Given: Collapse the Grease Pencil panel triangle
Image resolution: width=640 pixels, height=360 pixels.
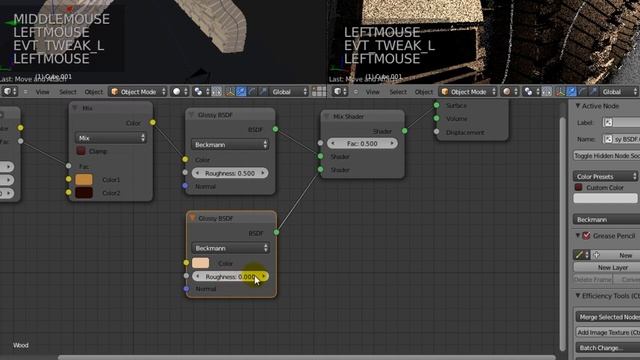Looking at the screenshot, I should 578,236.
